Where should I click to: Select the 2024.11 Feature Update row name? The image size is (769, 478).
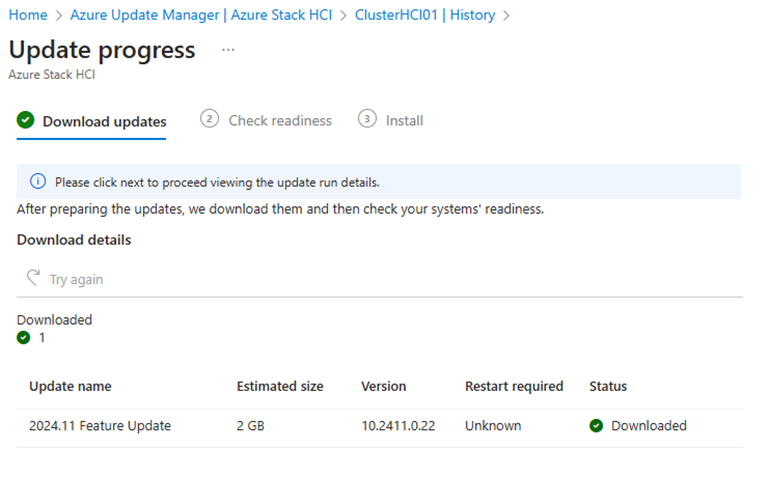(x=100, y=426)
